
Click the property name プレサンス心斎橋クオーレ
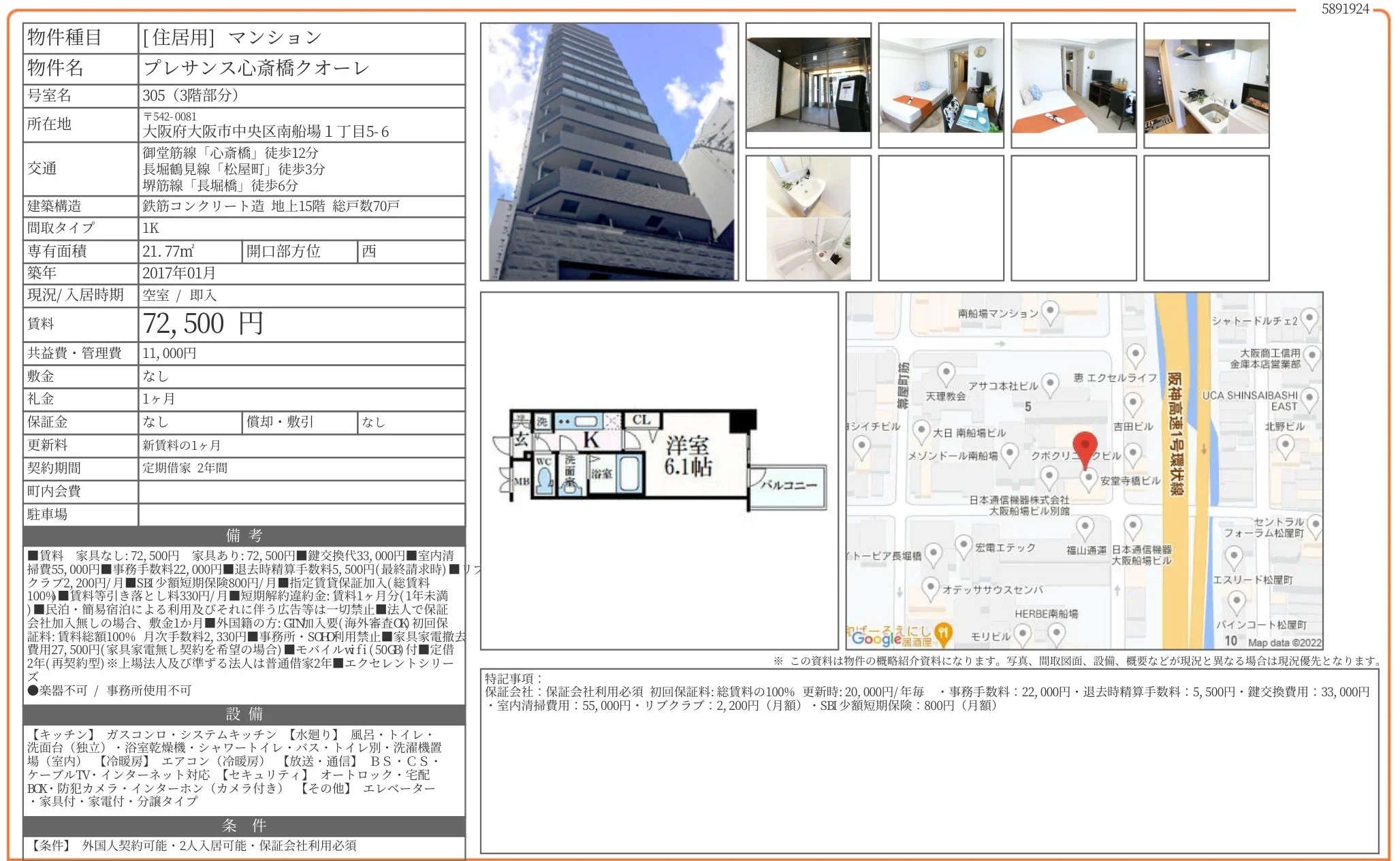click(x=256, y=68)
